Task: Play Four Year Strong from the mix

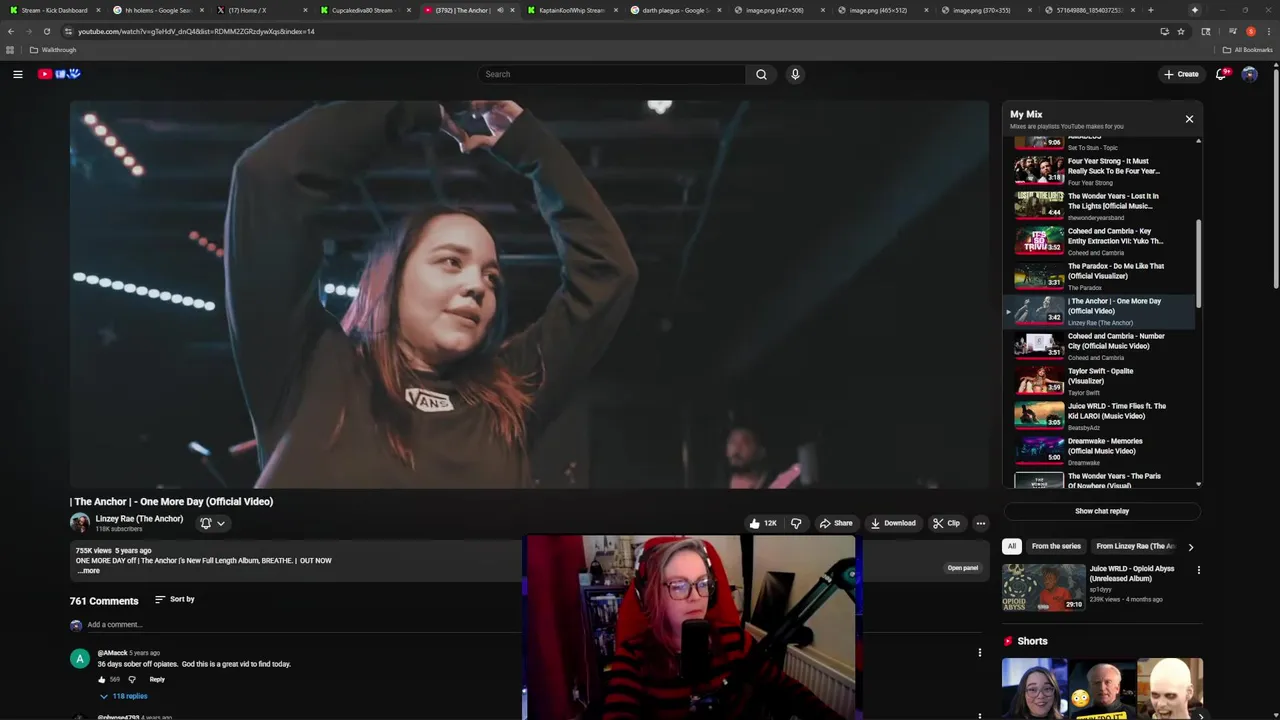Action: click(x=1098, y=171)
